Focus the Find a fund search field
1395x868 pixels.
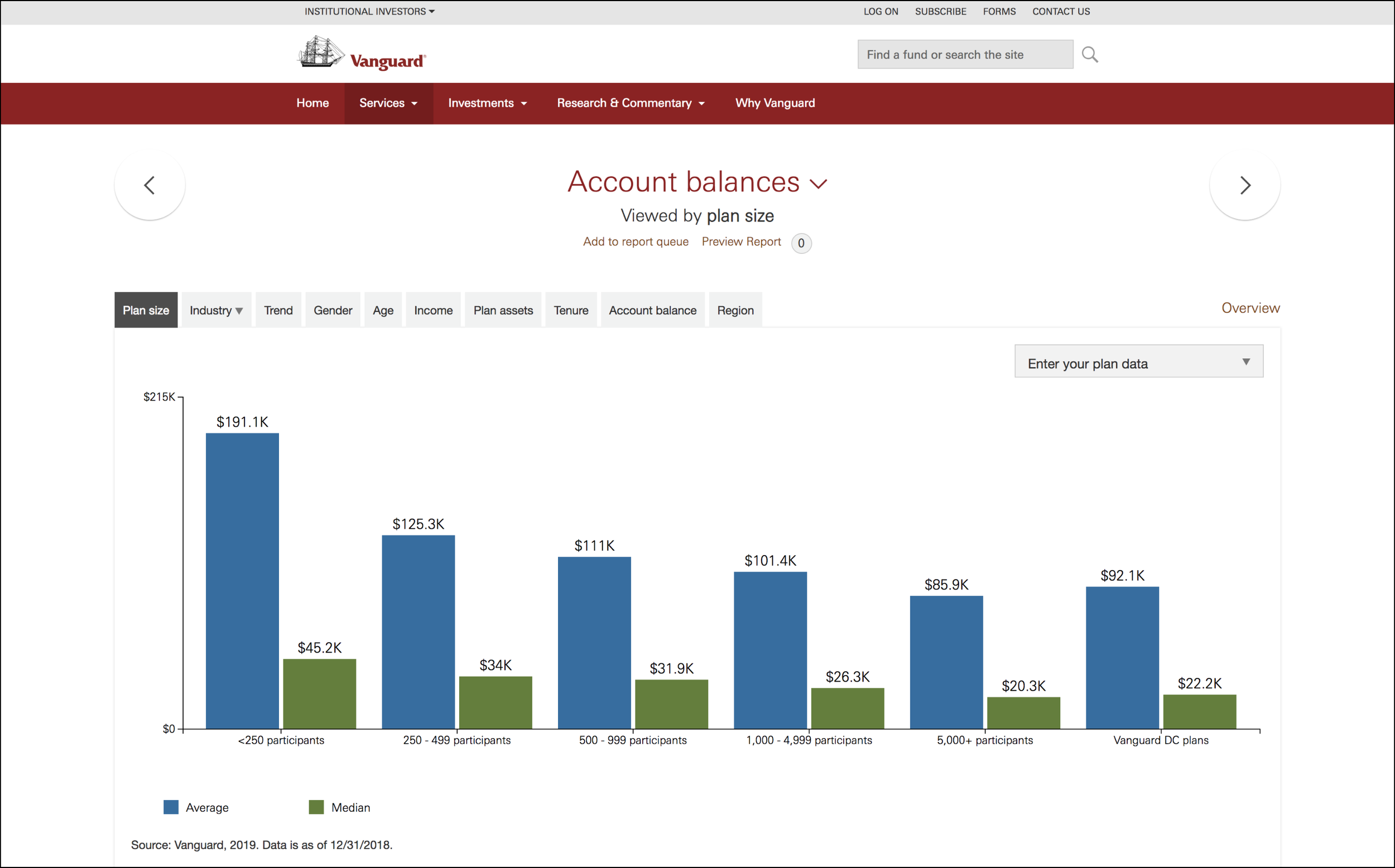coord(965,55)
